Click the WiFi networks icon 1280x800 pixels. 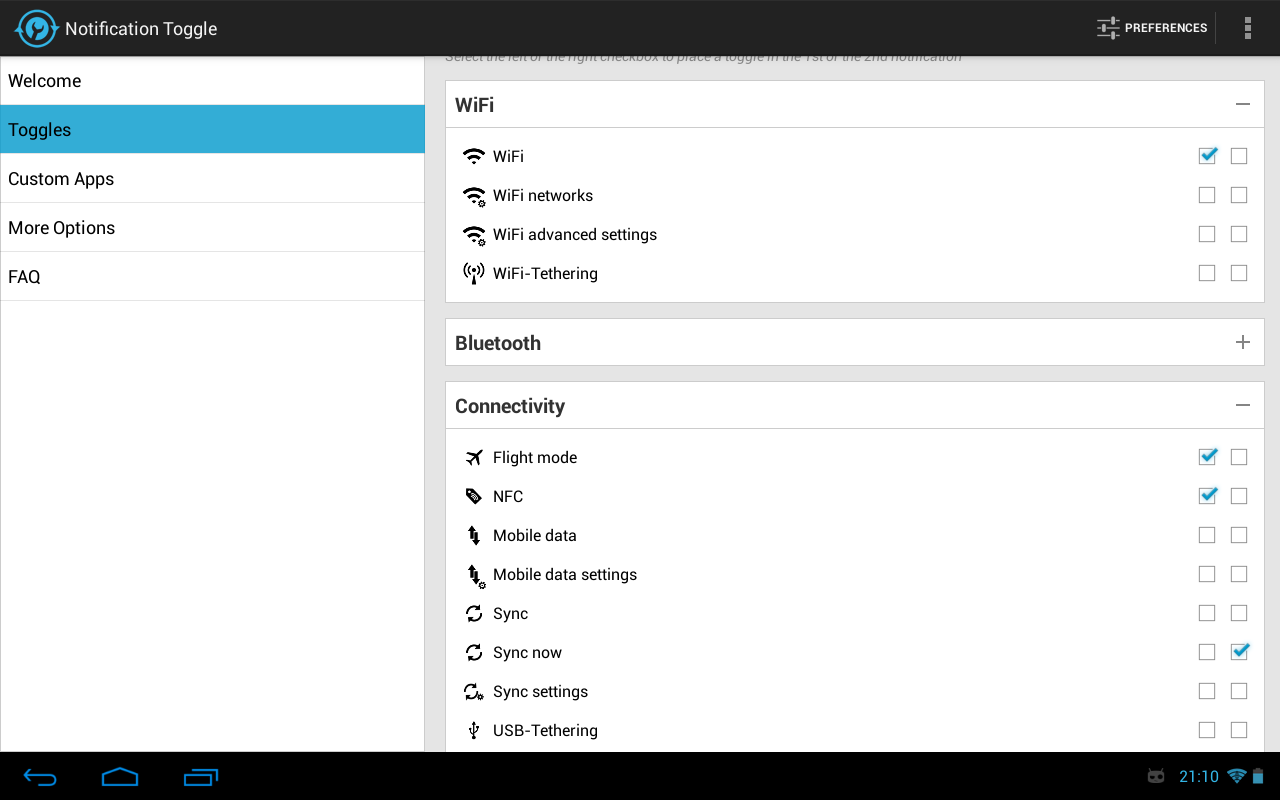click(472, 195)
